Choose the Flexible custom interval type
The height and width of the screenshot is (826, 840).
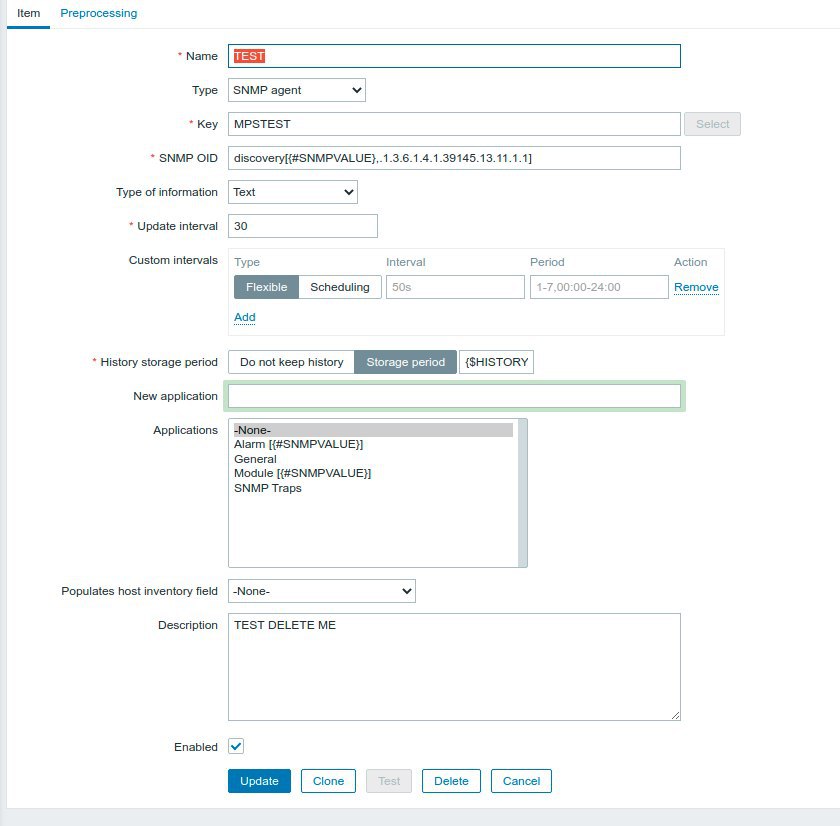266,287
